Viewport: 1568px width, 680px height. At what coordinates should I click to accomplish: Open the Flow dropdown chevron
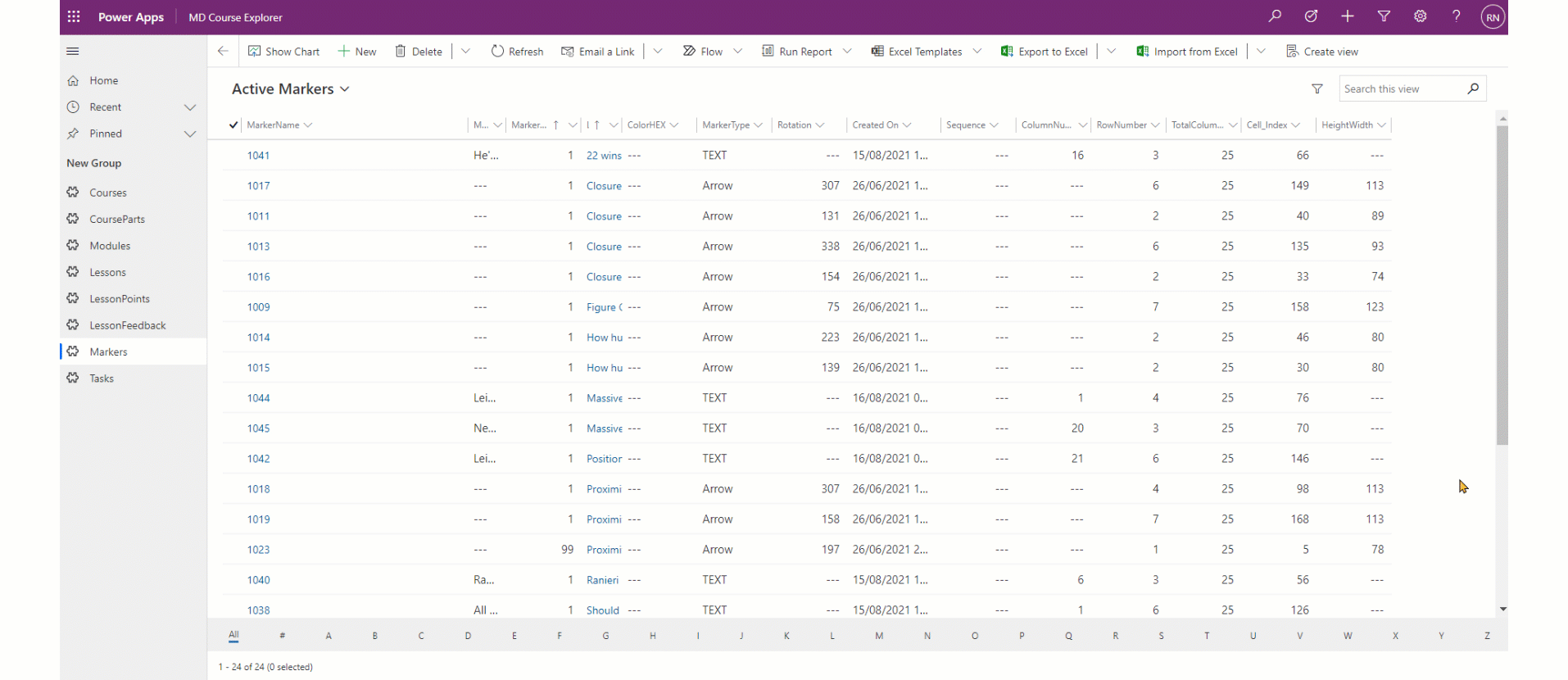pos(737,51)
